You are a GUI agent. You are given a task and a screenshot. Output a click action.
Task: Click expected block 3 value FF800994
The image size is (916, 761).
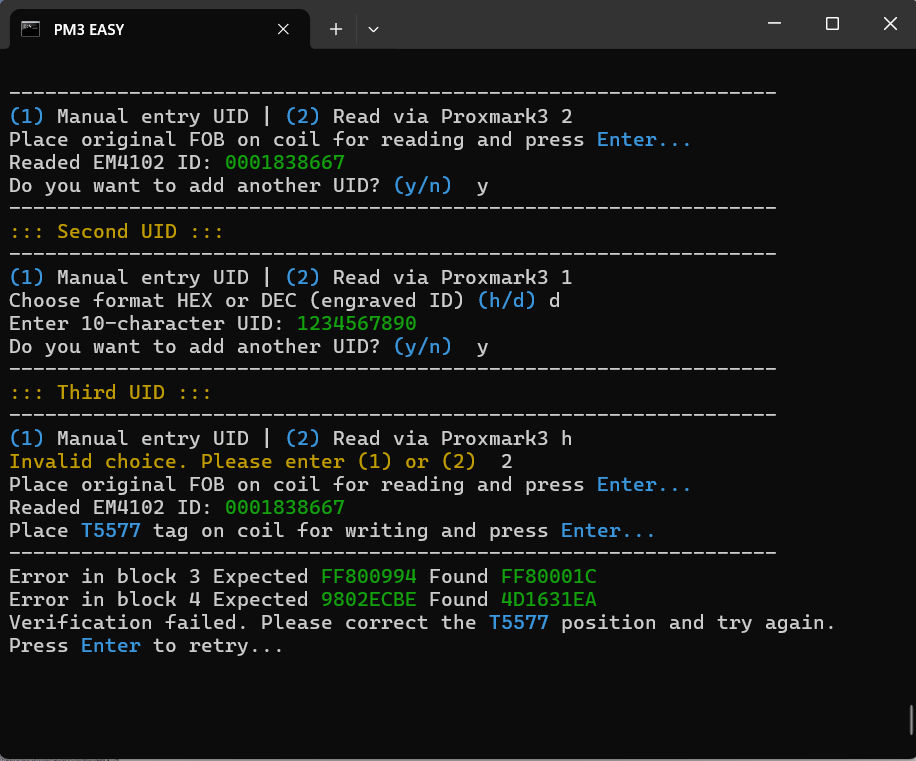369,576
